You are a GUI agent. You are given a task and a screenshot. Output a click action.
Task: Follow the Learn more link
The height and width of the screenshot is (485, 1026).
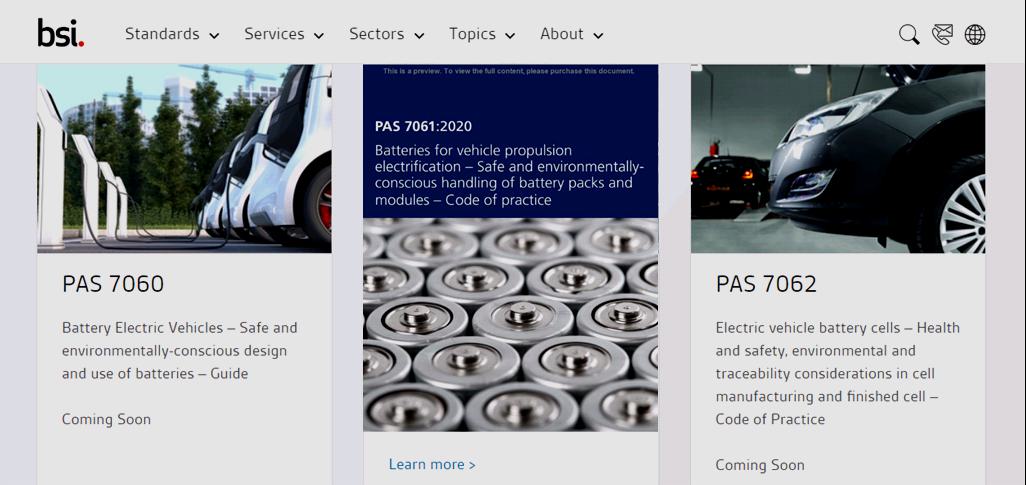(432, 464)
